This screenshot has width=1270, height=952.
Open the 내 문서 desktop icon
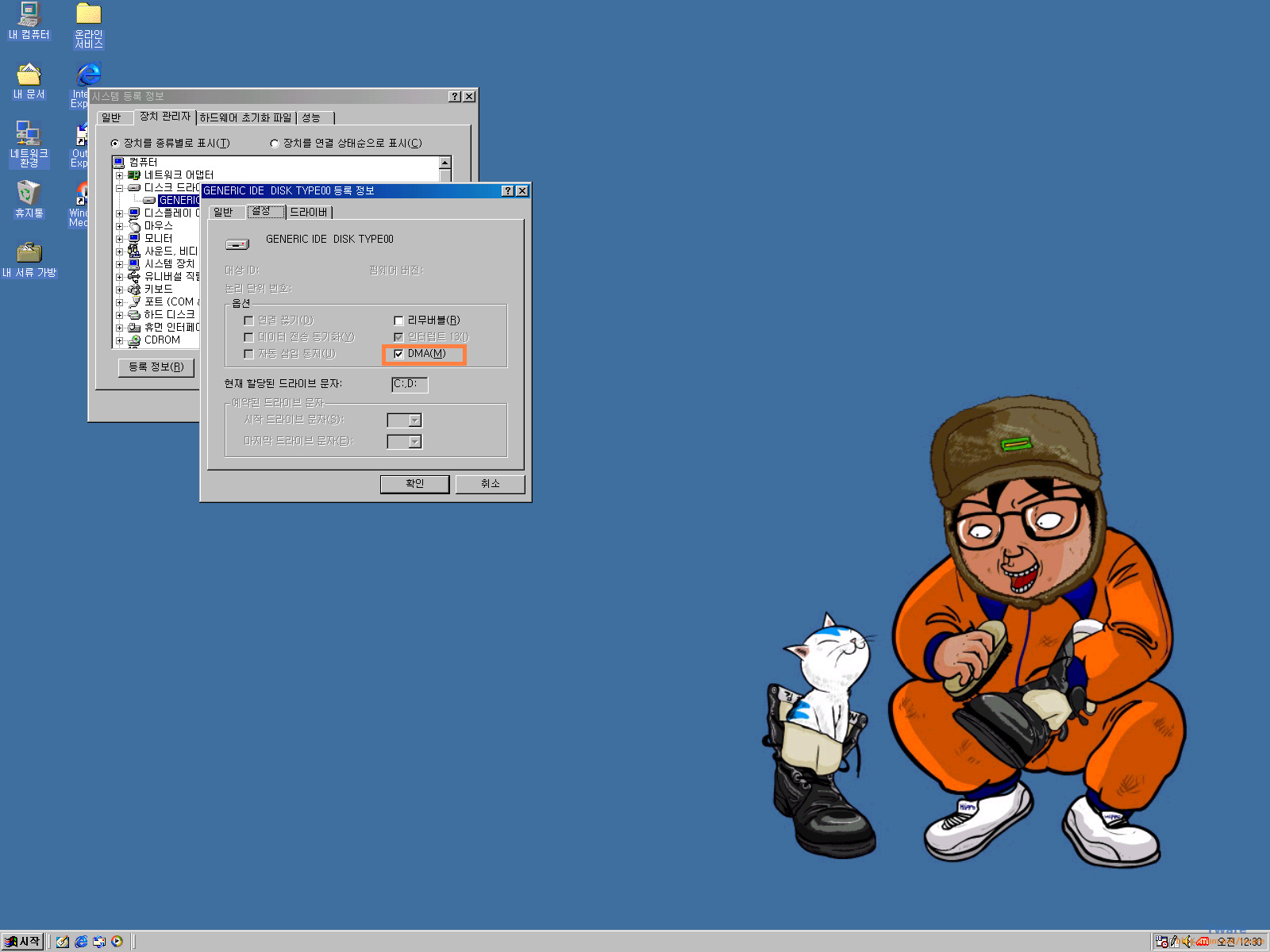29,81
